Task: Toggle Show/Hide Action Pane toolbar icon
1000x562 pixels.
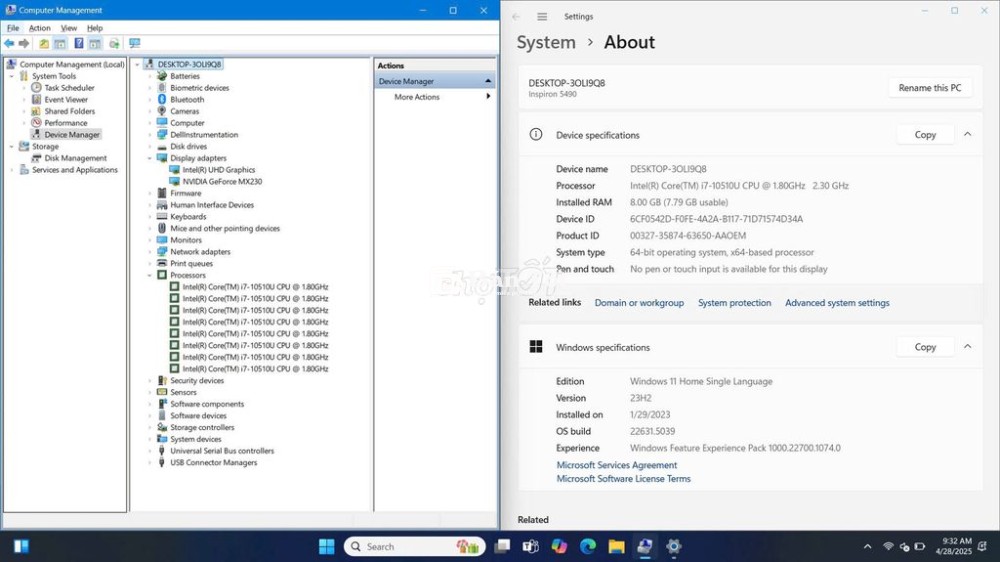Action: click(x=95, y=43)
